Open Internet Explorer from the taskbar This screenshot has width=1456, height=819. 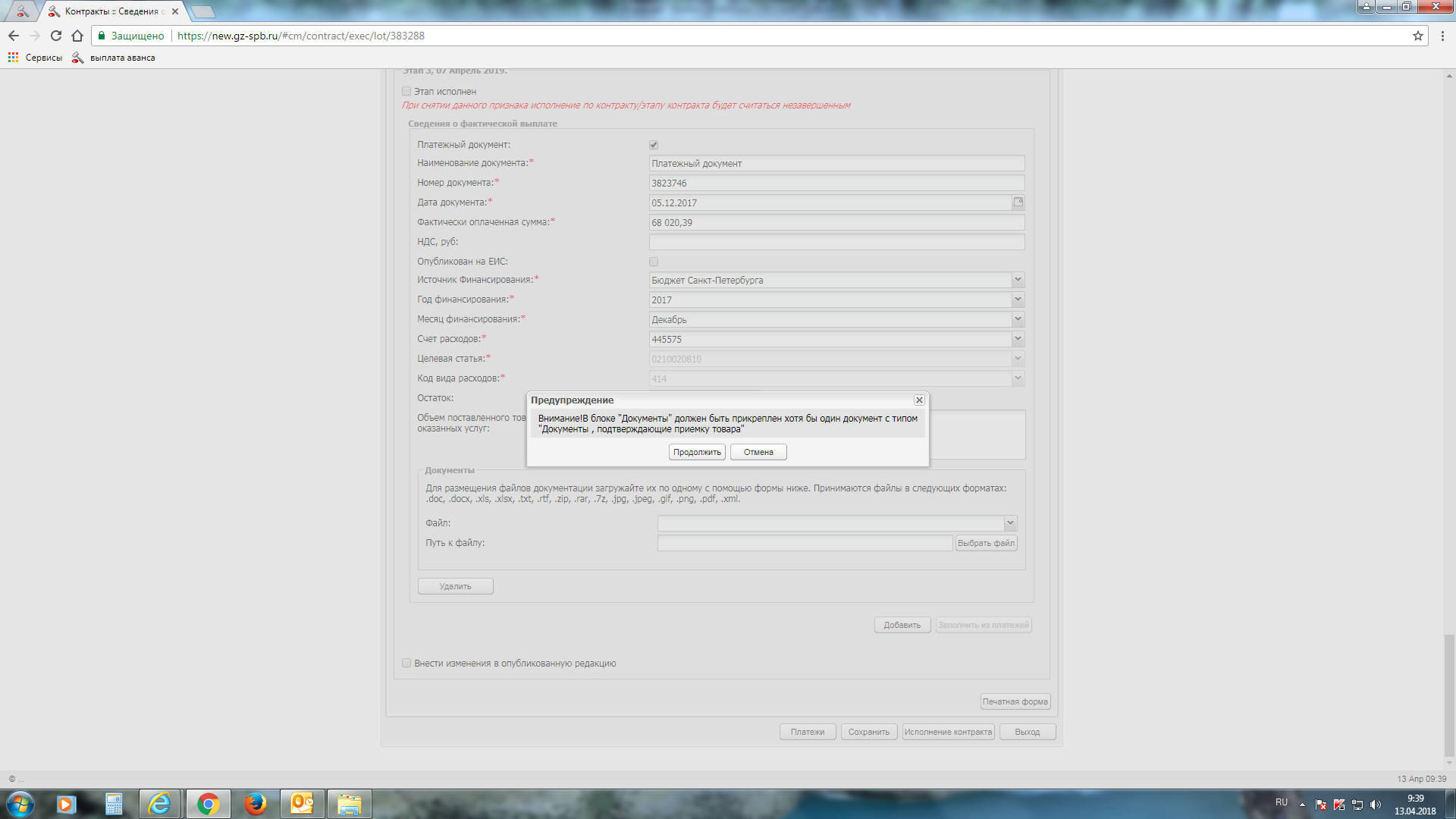pos(160,804)
